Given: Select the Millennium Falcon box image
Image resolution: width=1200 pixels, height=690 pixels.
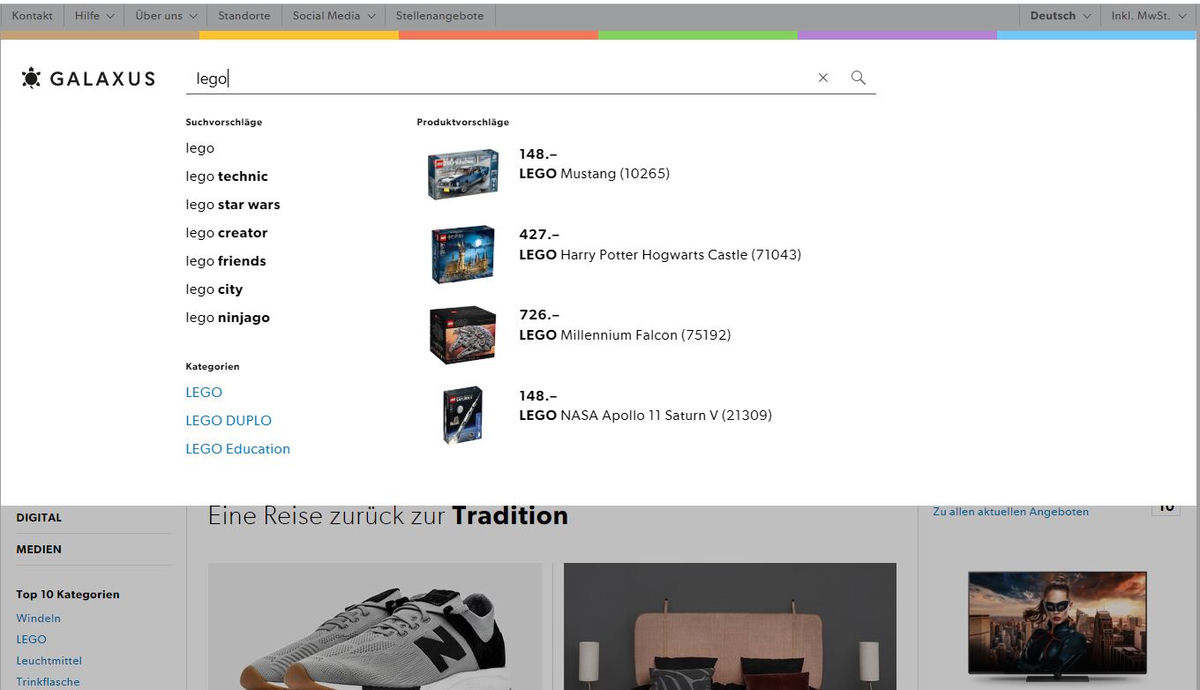Looking at the screenshot, I should coord(462,333).
